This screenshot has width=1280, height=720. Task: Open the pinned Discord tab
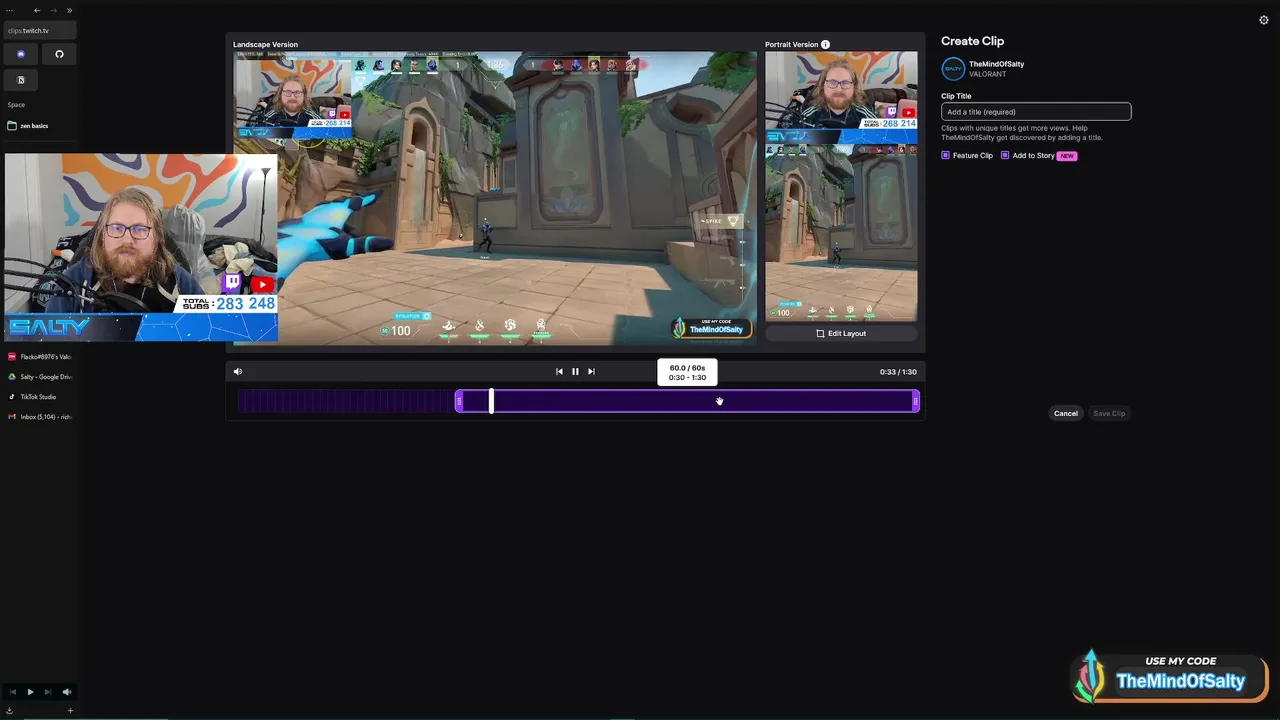tap(21, 54)
